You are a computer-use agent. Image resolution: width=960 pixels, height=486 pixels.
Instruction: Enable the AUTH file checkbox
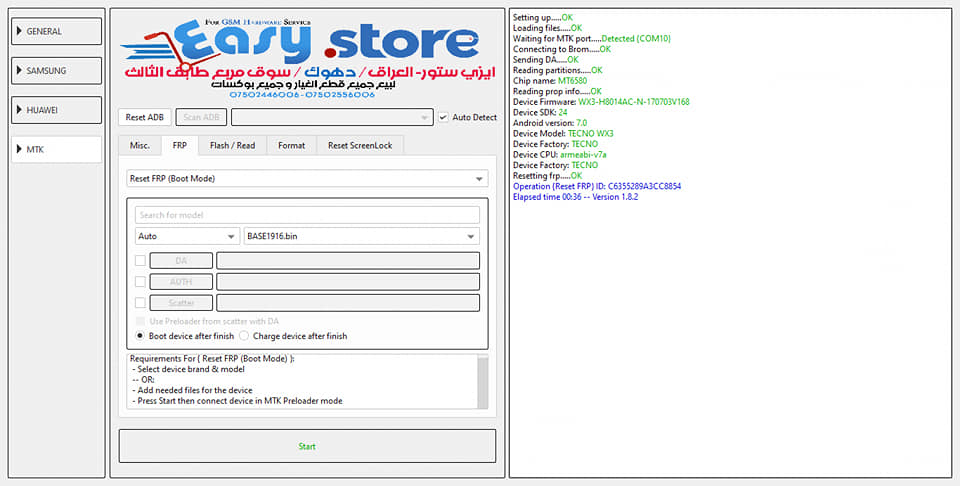coord(140,282)
